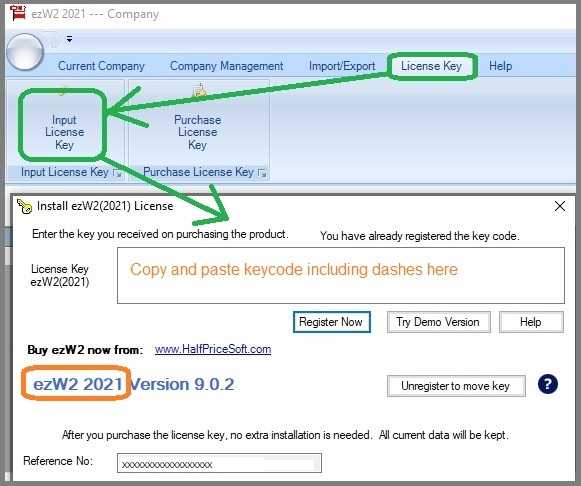The width and height of the screenshot is (581, 486).
Task: Click 'You have already registered the key code.' text
Action: [x=420, y=236]
